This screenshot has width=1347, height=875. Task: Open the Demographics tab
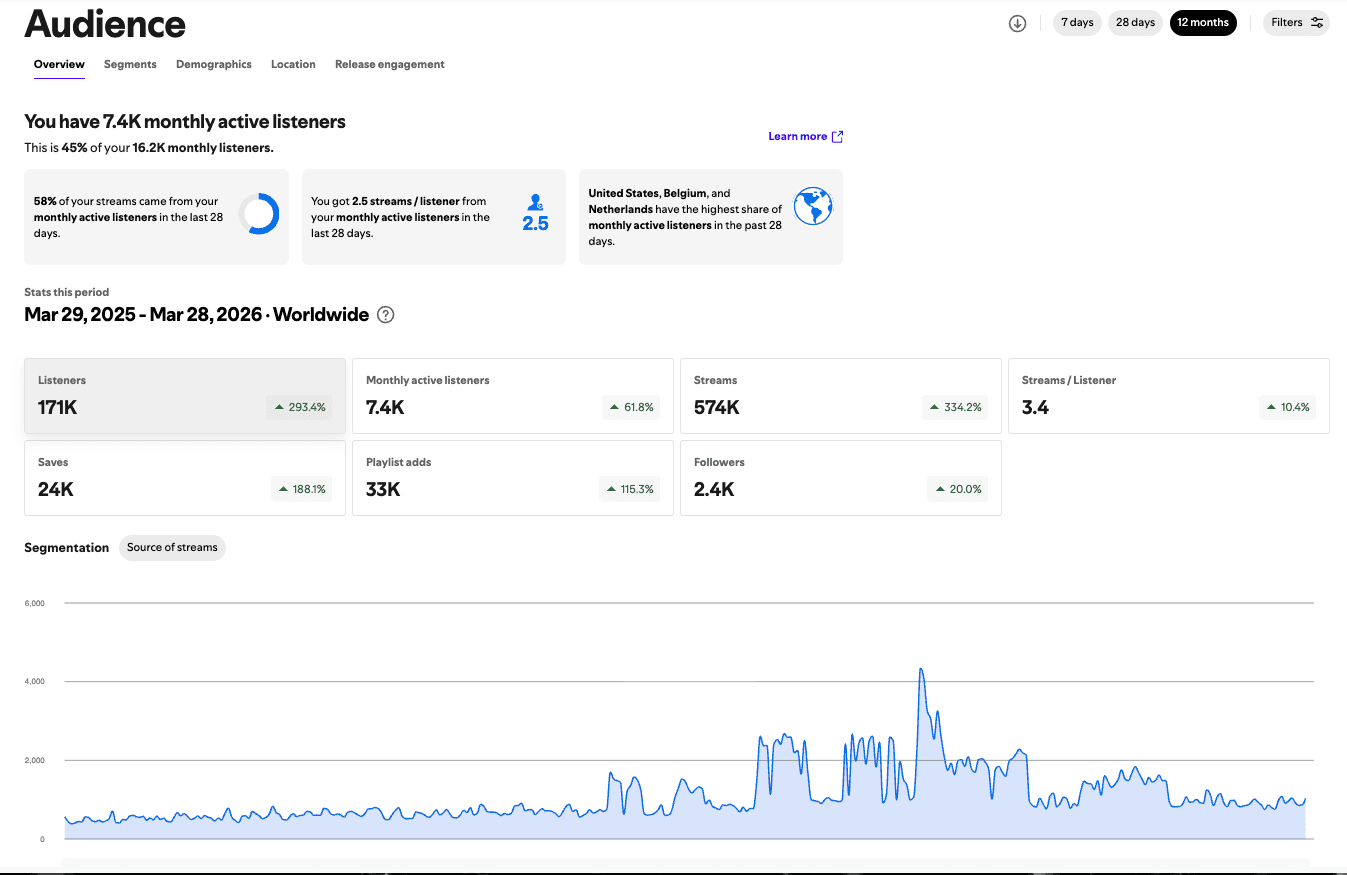(x=214, y=64)
